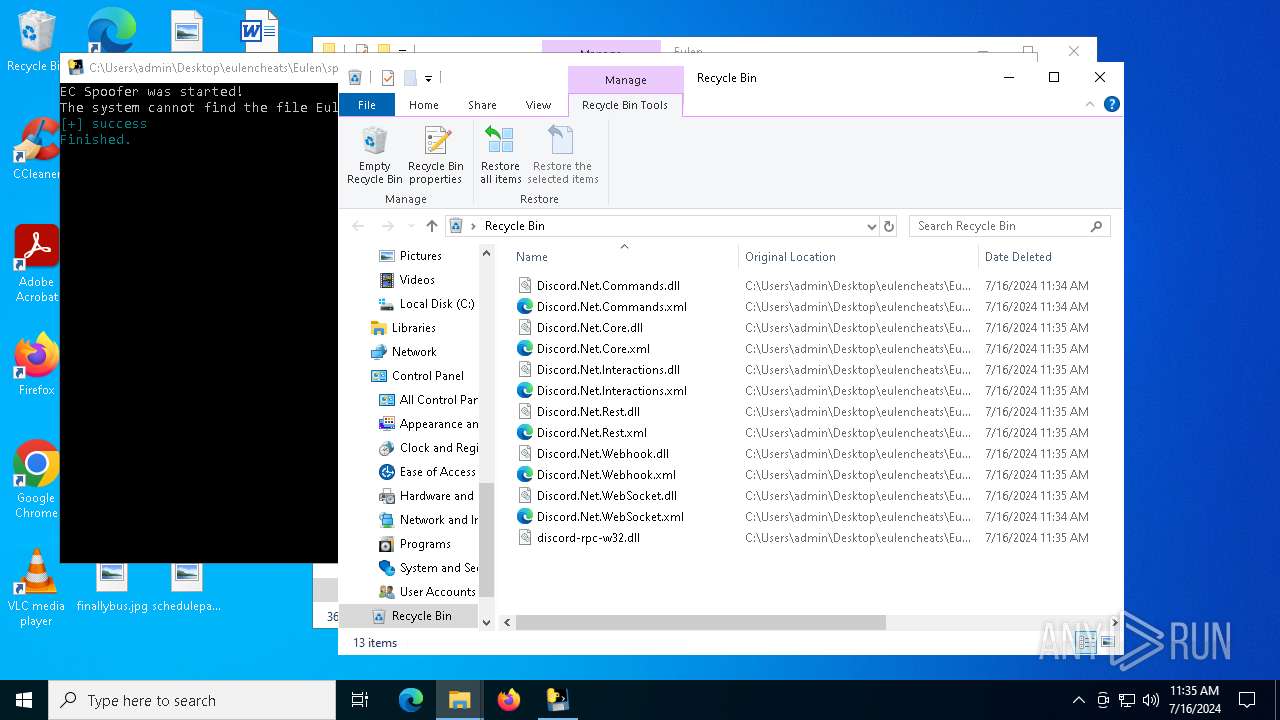
Task: Click the New folder quick access icon
Action: [x=409, y=78]
